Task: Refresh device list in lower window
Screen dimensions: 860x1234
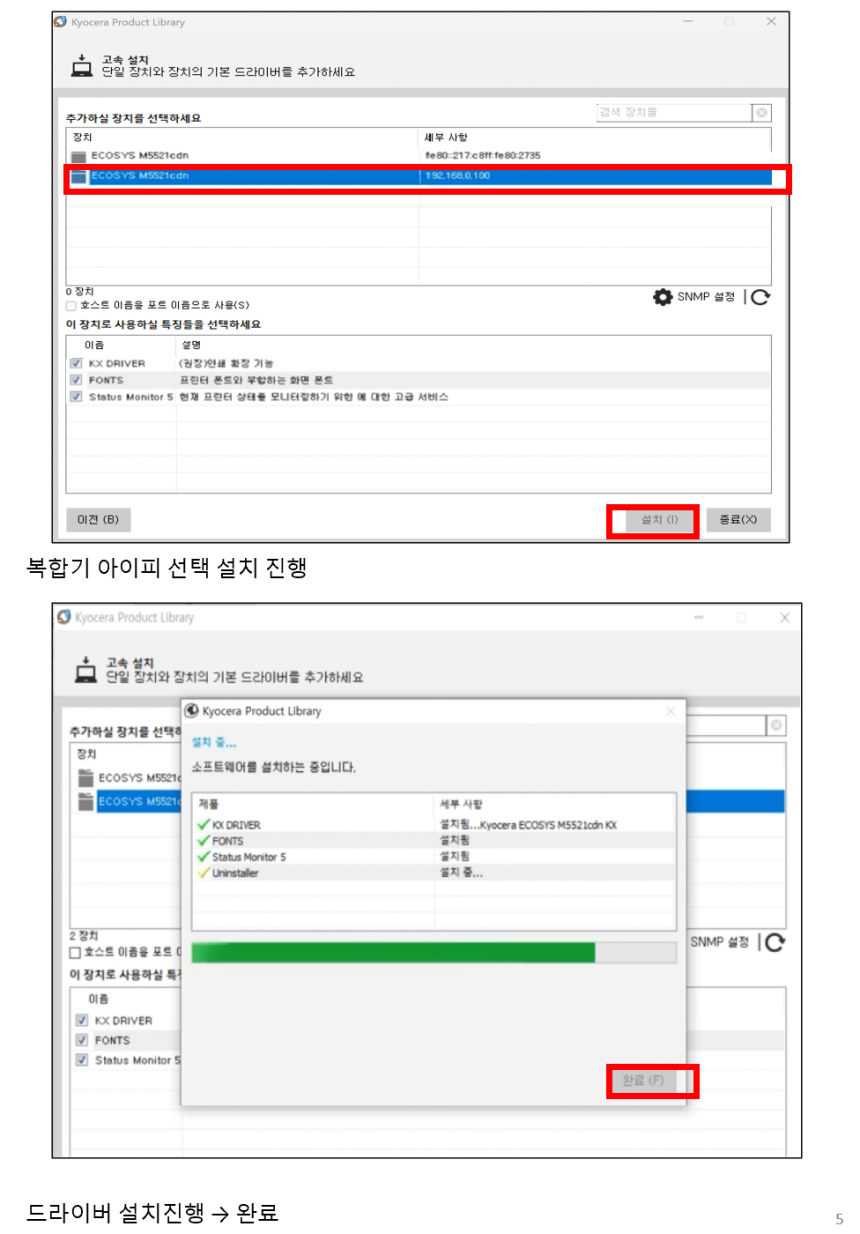Action: tap(774, 942)
